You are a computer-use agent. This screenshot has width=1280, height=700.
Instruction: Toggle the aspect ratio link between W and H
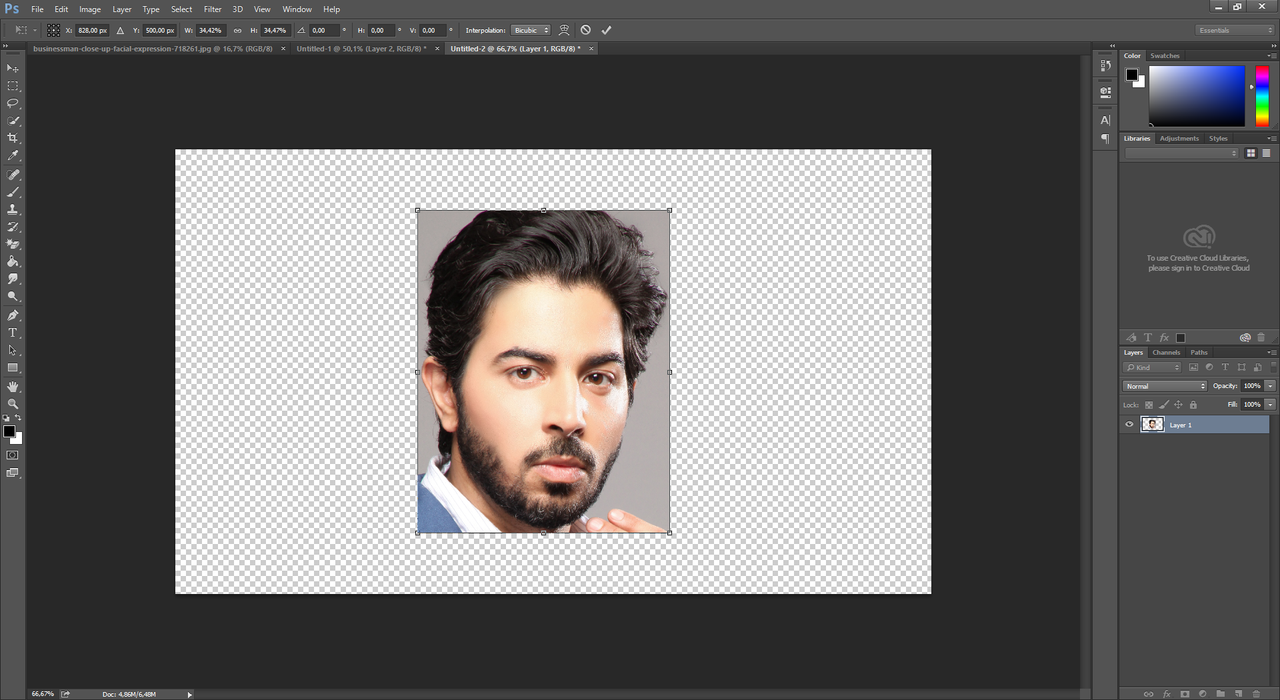point(237,31)
